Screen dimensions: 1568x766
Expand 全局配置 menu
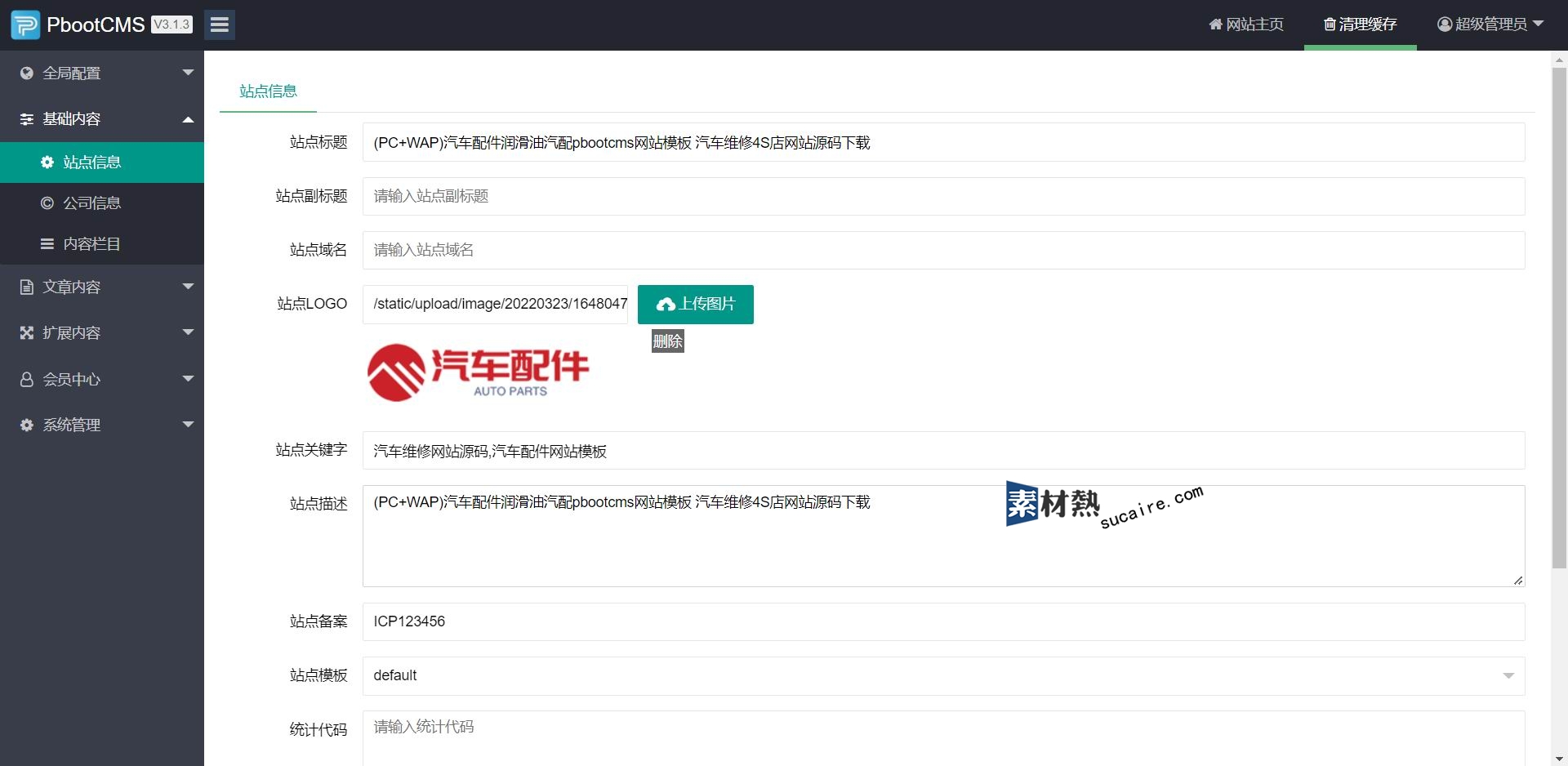pyautogui.click(x=102, y=73)
